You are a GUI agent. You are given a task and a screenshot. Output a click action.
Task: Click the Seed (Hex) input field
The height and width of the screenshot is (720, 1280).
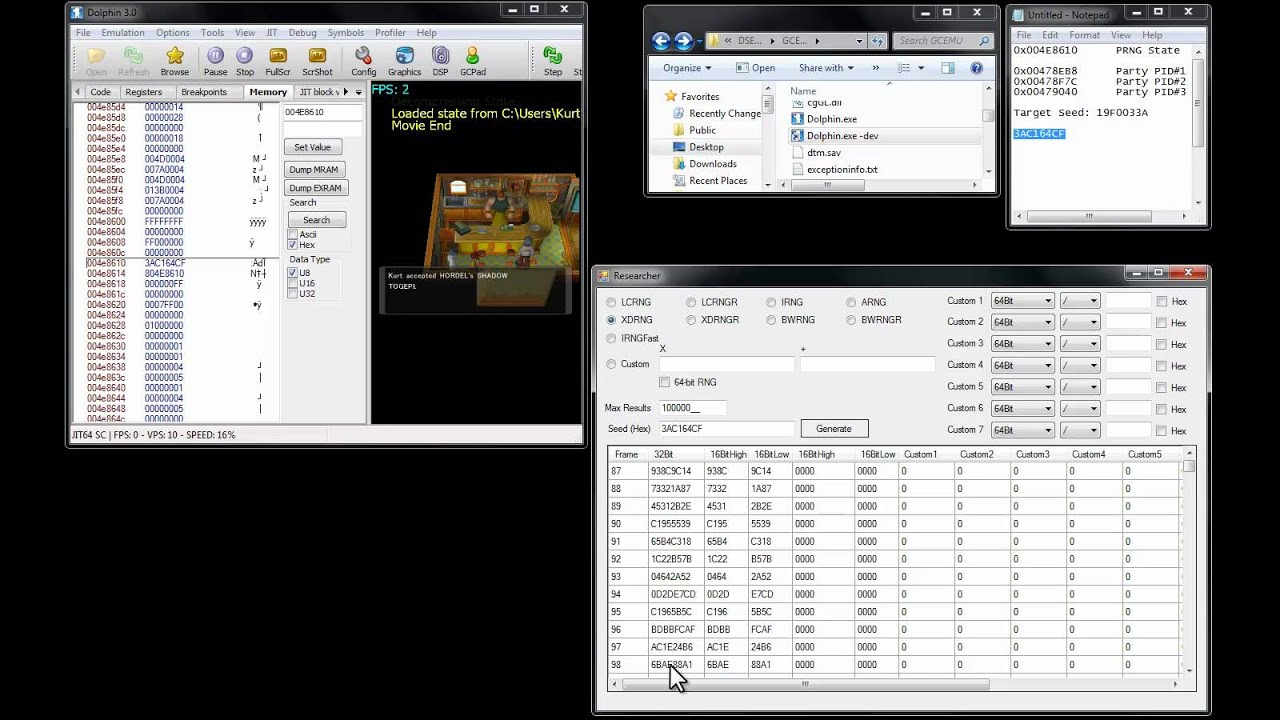(726, 429)
